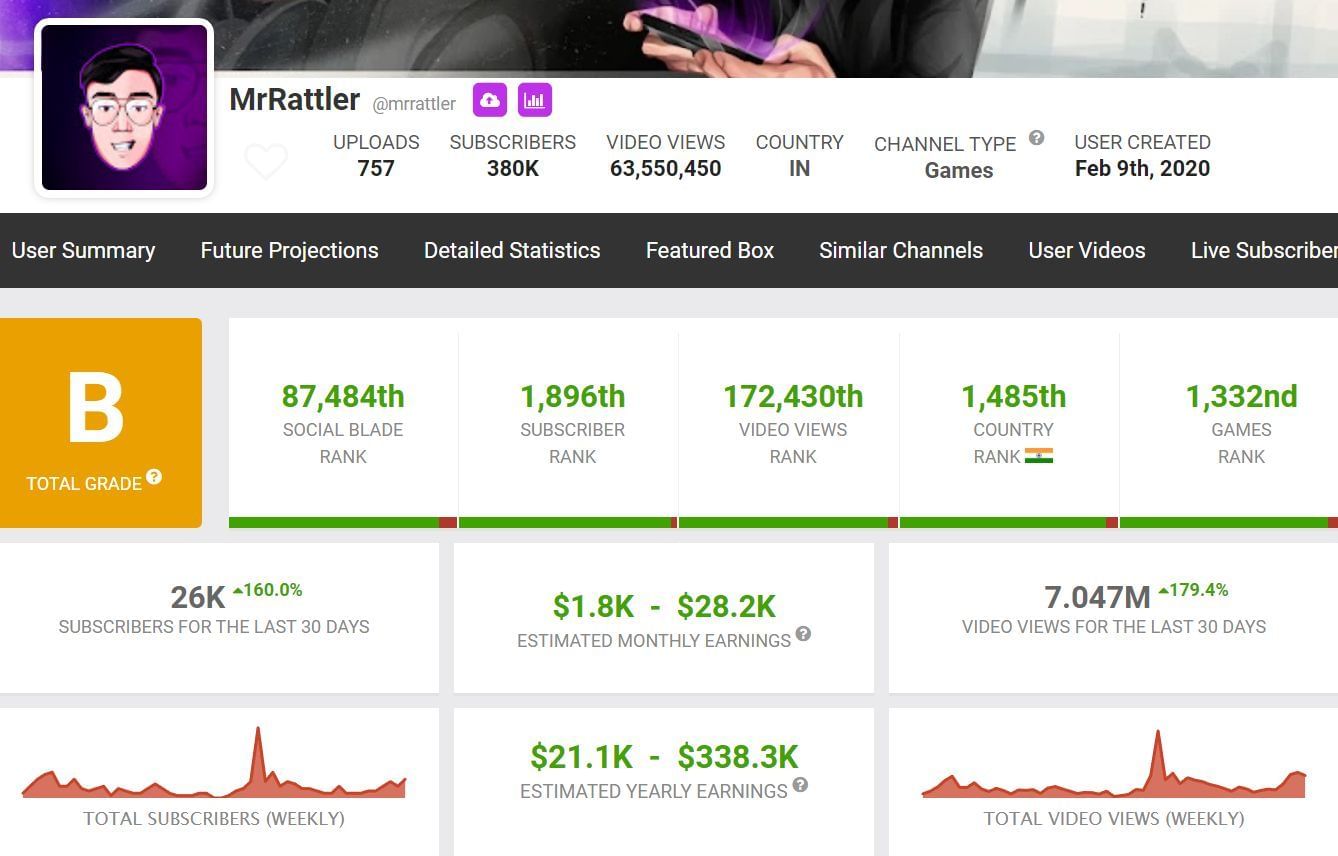Select the Featured Box tab

[x=710, y=250]
